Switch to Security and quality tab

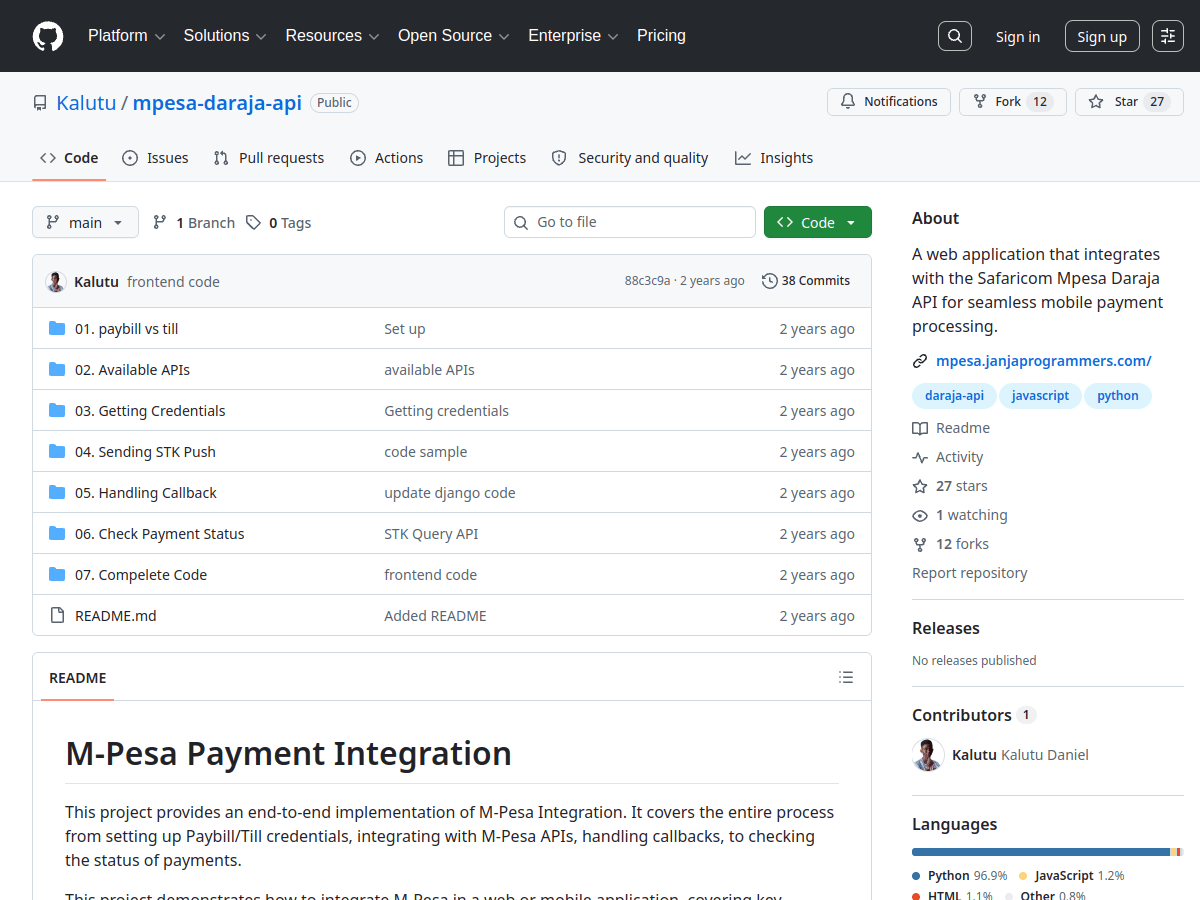point(630,158)
